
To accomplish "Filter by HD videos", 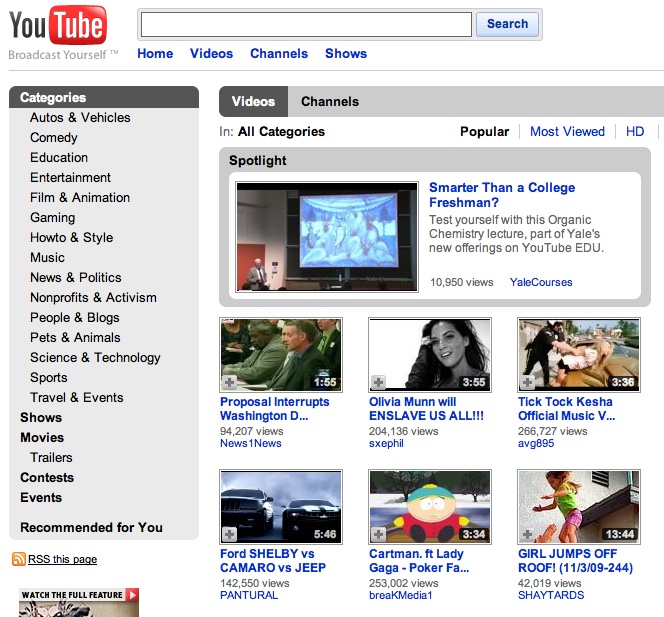I will [635, 132].
